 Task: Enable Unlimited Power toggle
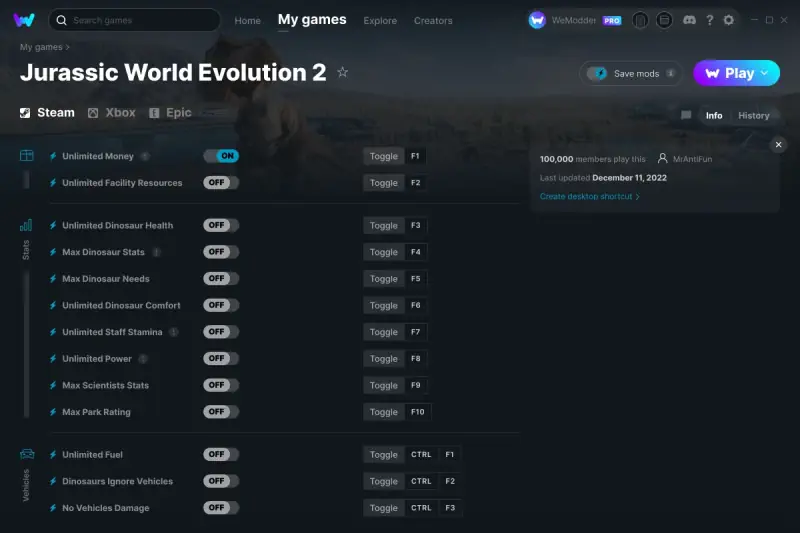221,359
